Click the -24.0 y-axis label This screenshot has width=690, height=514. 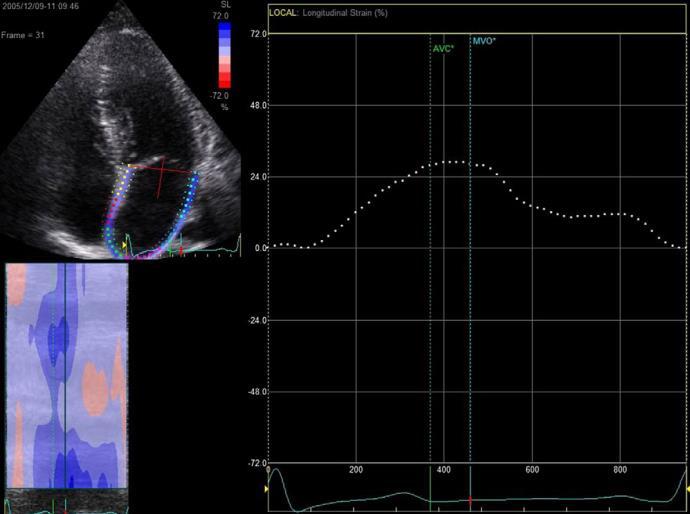[x=257, y=320]
